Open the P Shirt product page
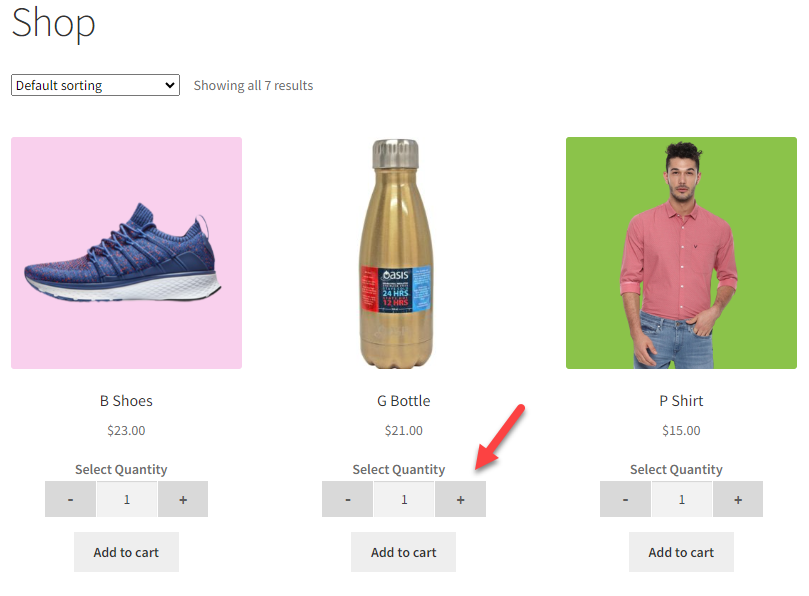This screenshot has width=809, height=596. (x=680, y=400)
